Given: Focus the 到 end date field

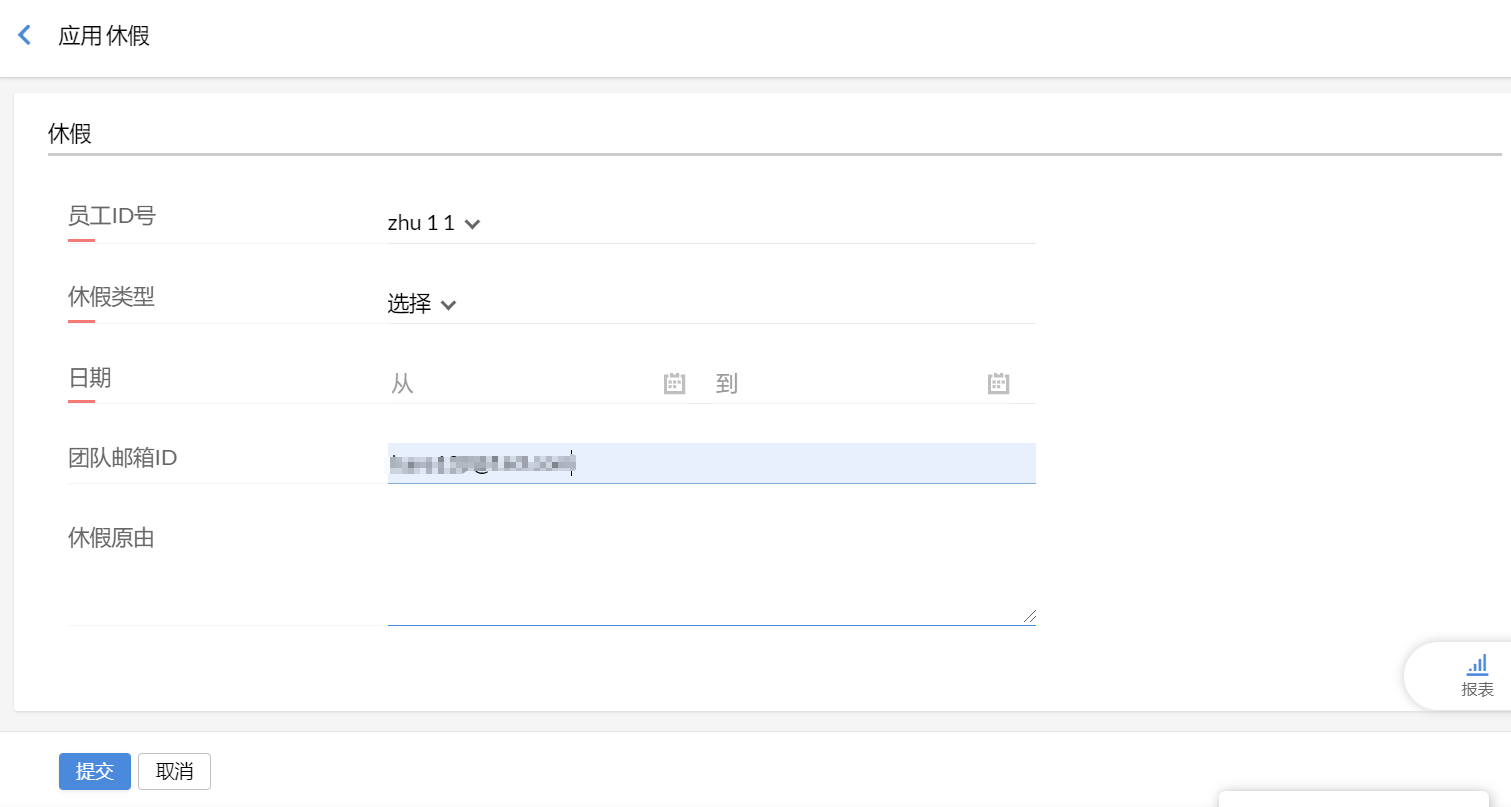Looking at the screenshot, I should click(x=845, y=384).
